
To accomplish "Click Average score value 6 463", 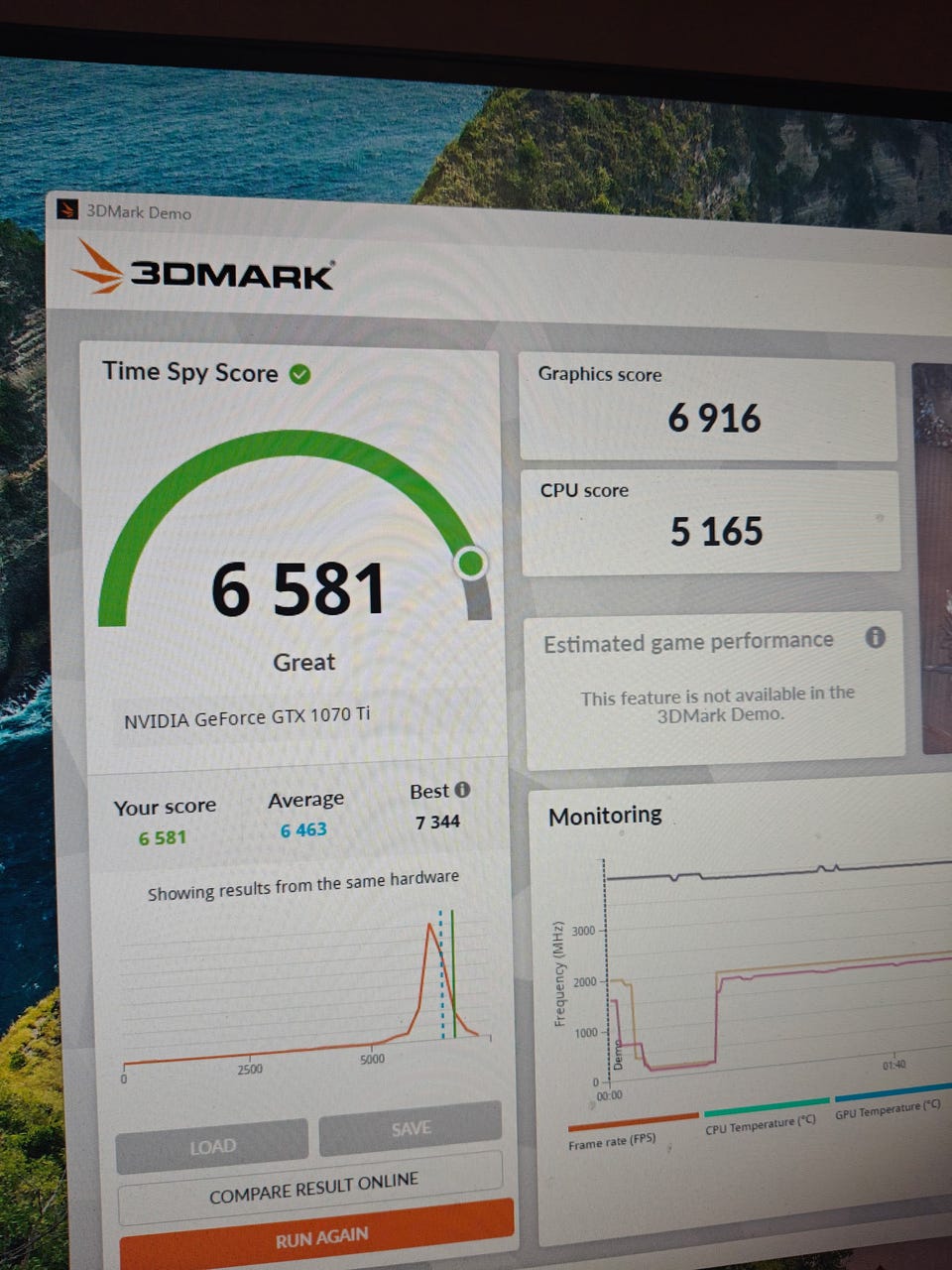I will pos(303,829).
